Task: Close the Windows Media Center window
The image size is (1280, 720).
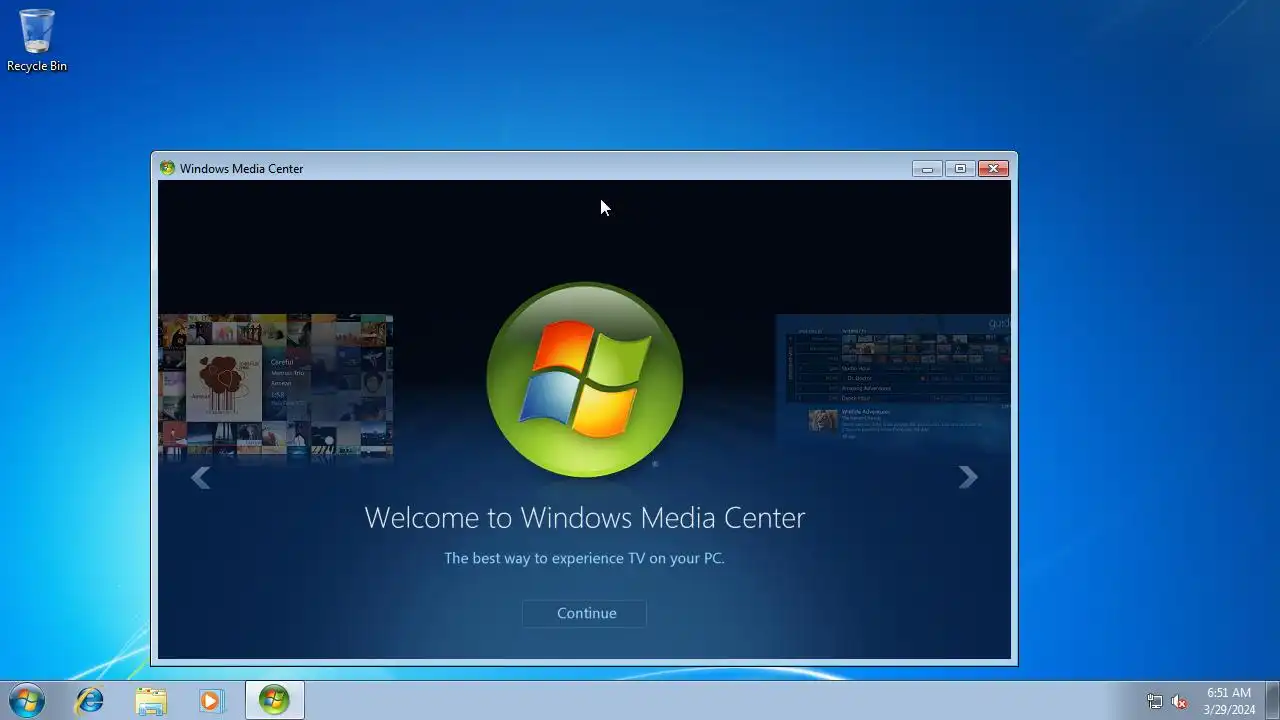Action: (993, 169)
